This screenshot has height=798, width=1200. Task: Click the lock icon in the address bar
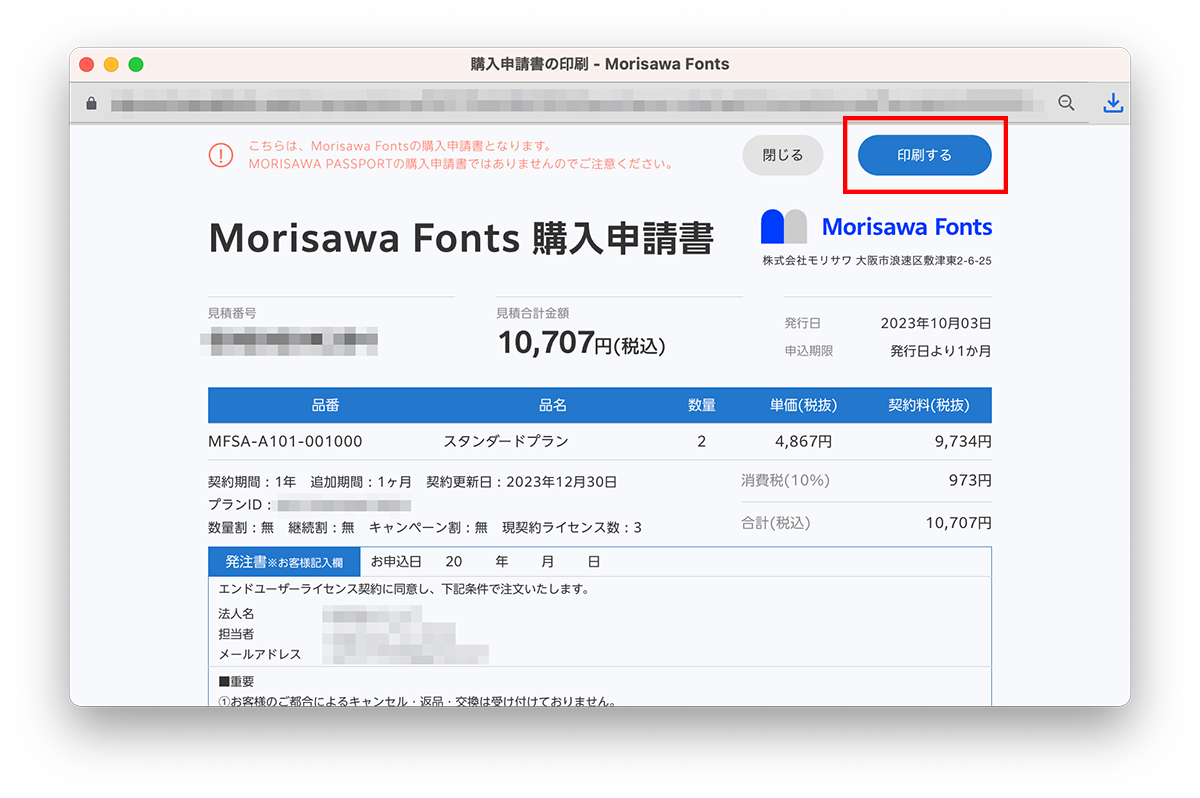pos(92,103)
